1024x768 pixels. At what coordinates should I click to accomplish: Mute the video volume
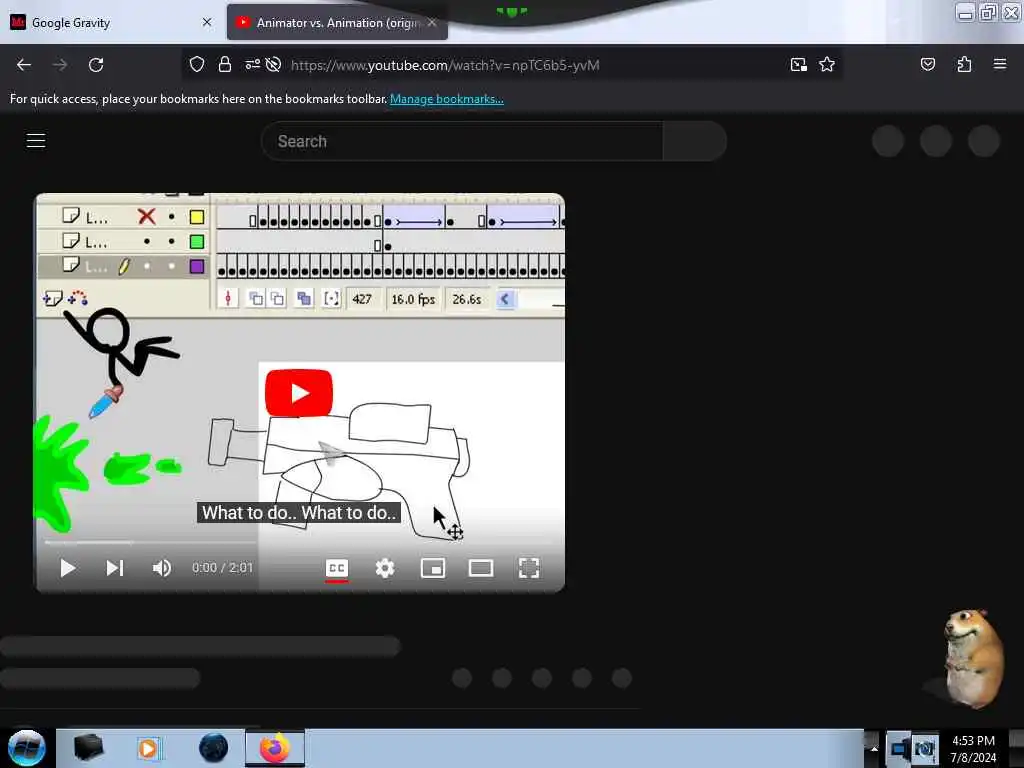[x=162, y=568]
